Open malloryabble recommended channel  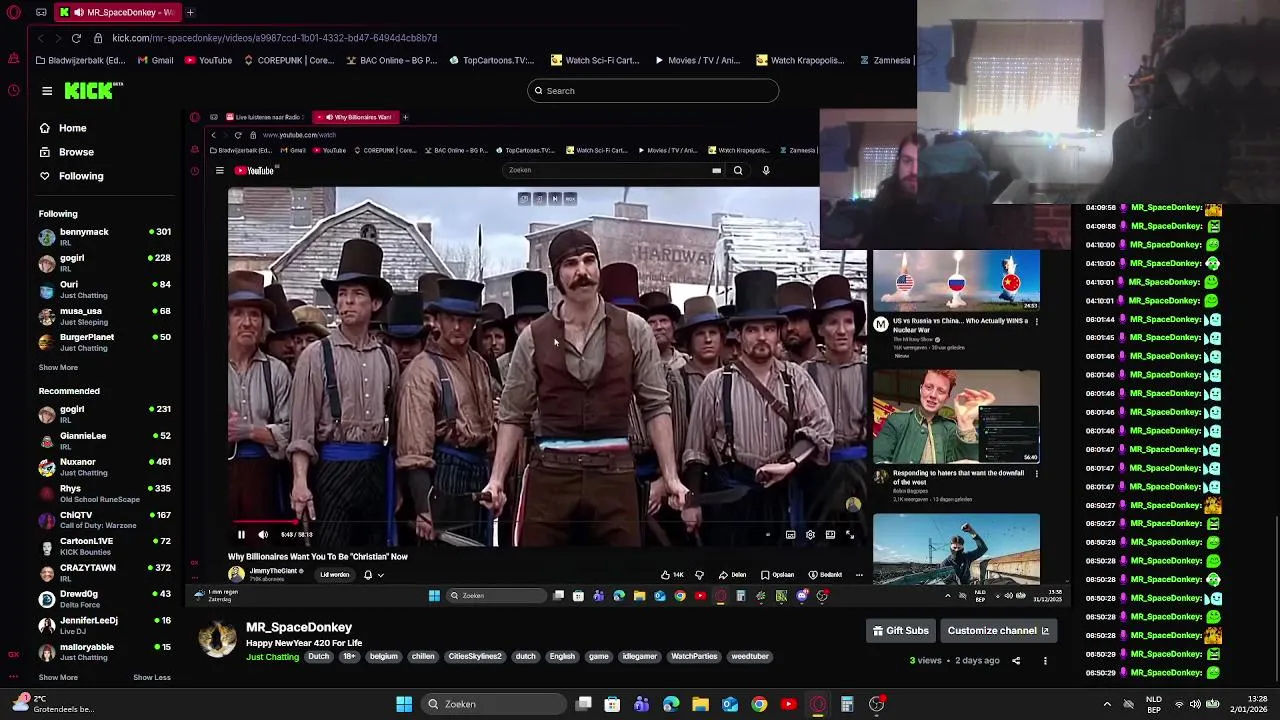click(104, 652)
